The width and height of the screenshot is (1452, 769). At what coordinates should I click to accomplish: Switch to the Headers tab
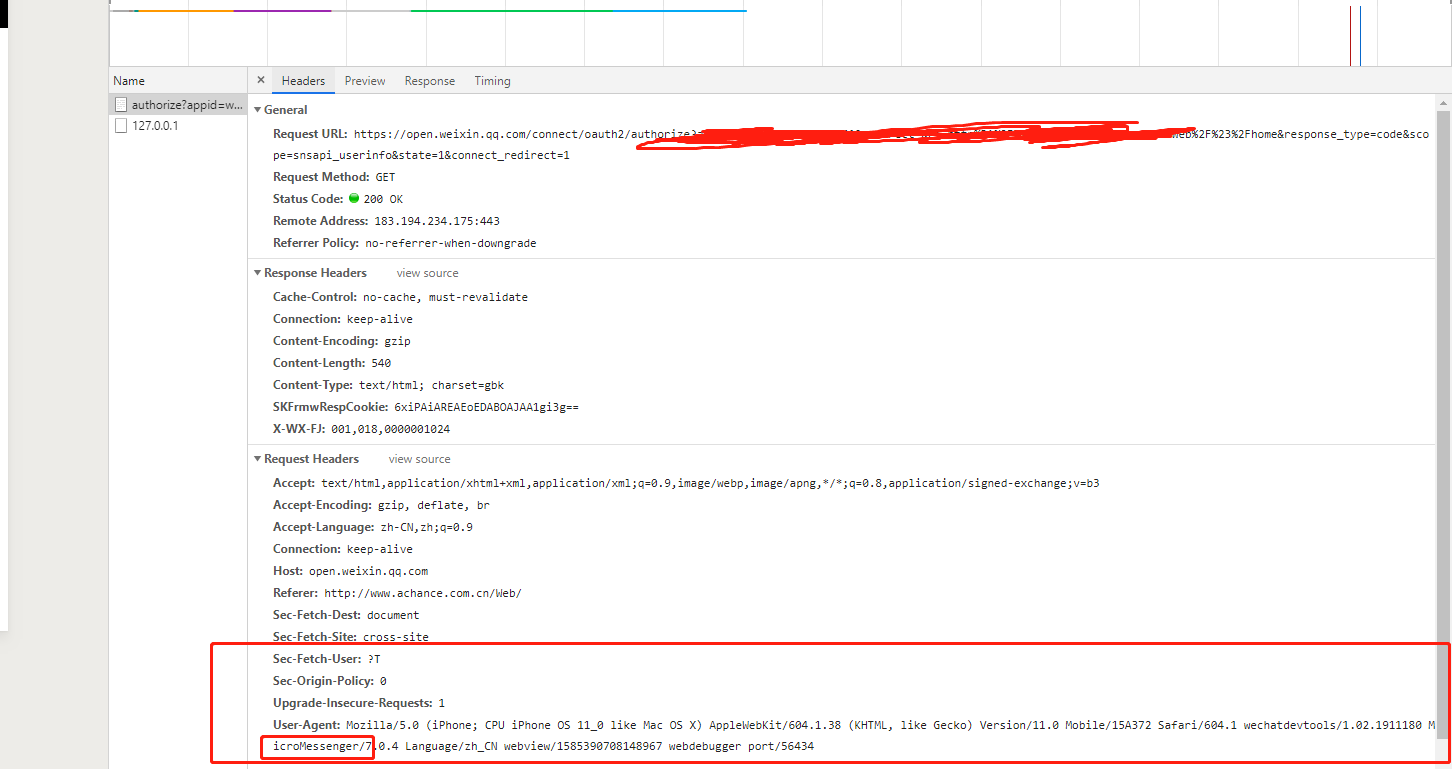tap(303, 81)
